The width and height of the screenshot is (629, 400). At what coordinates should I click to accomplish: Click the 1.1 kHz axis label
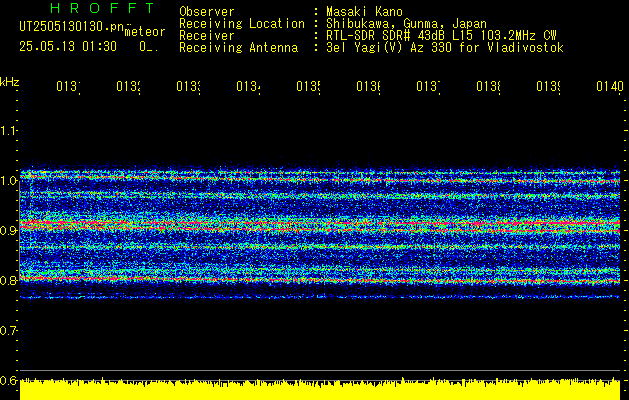(x=8, y=130)
